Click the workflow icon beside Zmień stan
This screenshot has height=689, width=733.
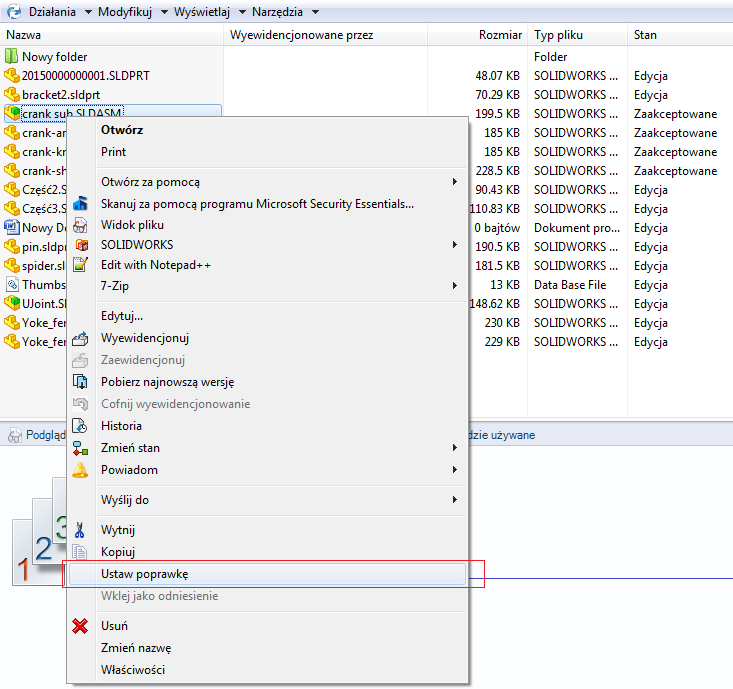[81, 448]
